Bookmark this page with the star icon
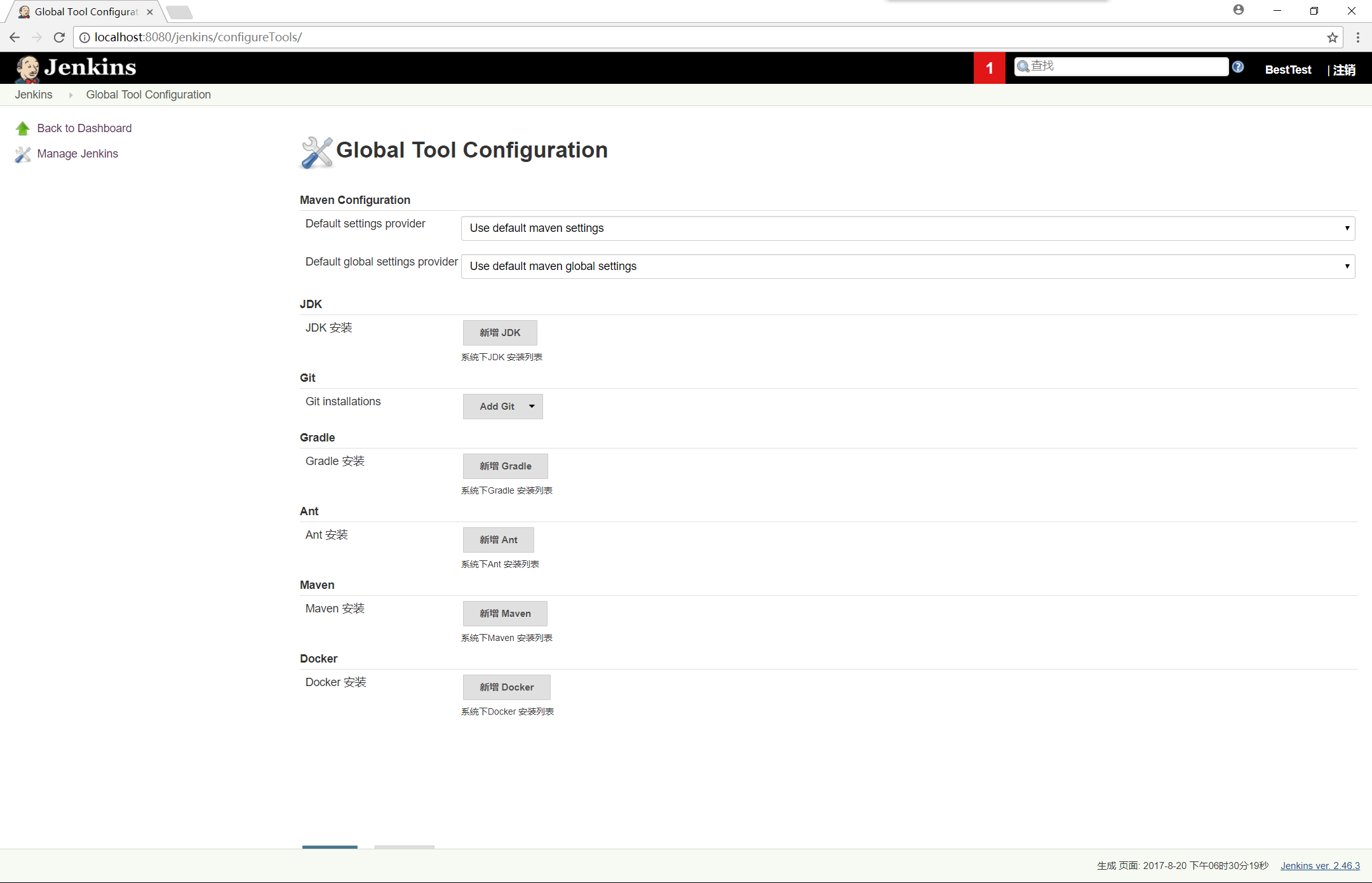This screenshot has width=1372, height=883. tap(1332, 37)
